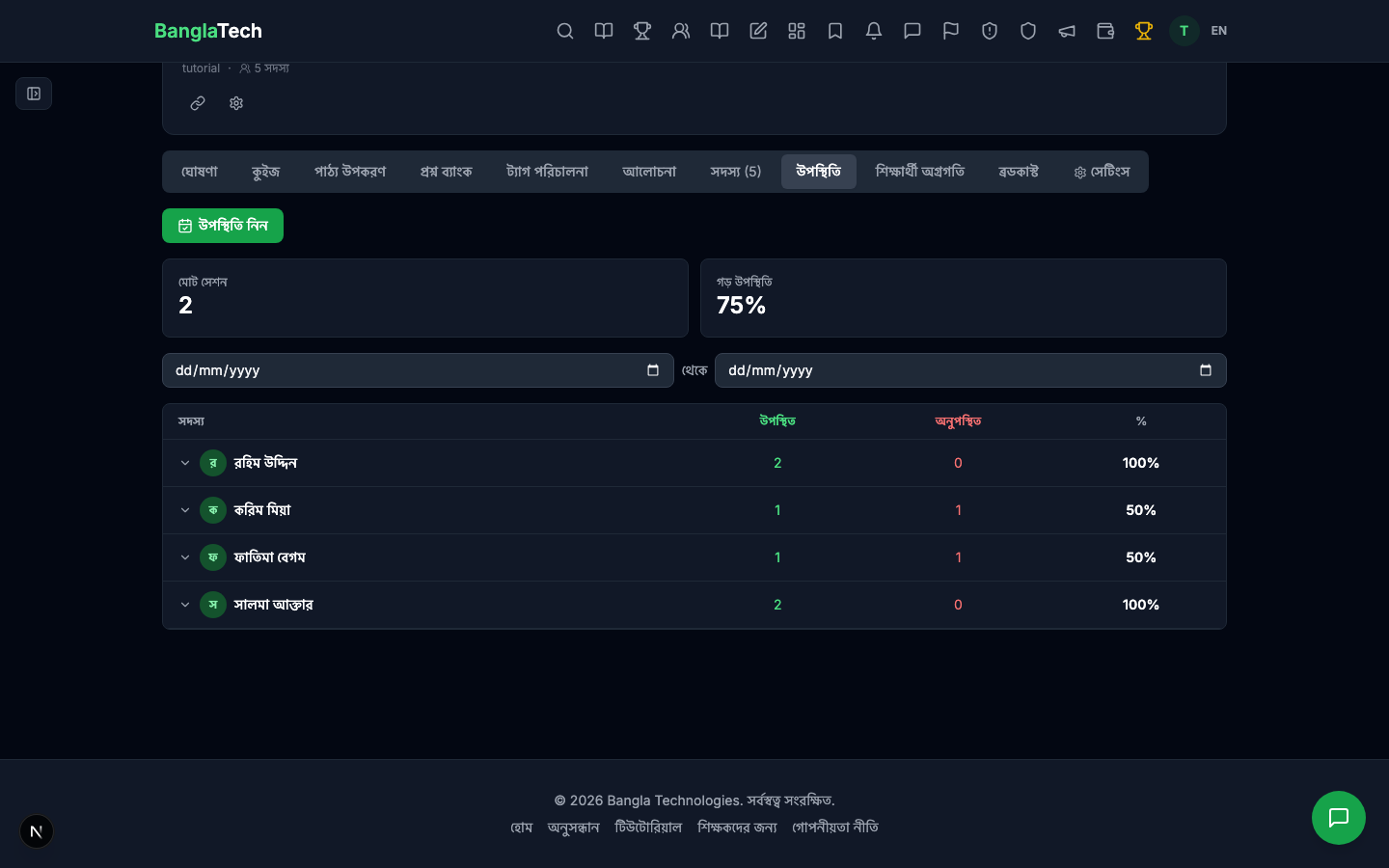Click the end date input field

tap(955, 370)
